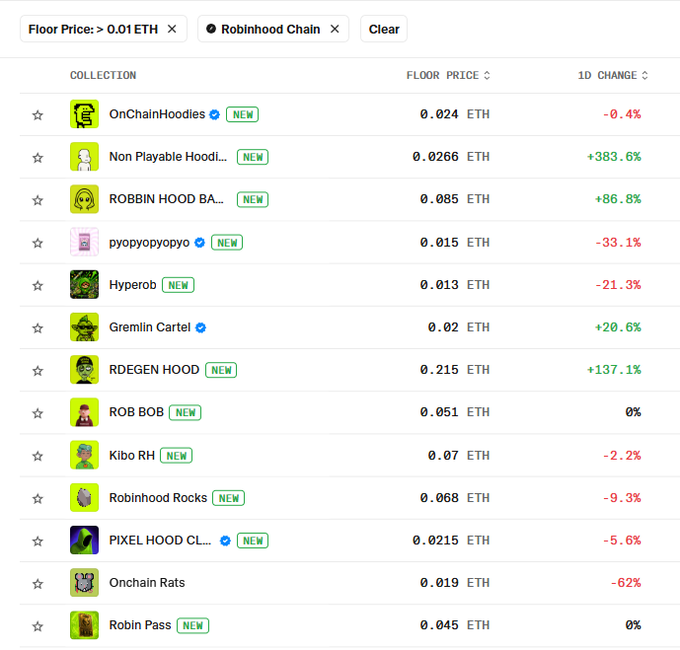Star the RDEGEN HOOD row
The image size is (680, 650).
(x=38, y=371)
